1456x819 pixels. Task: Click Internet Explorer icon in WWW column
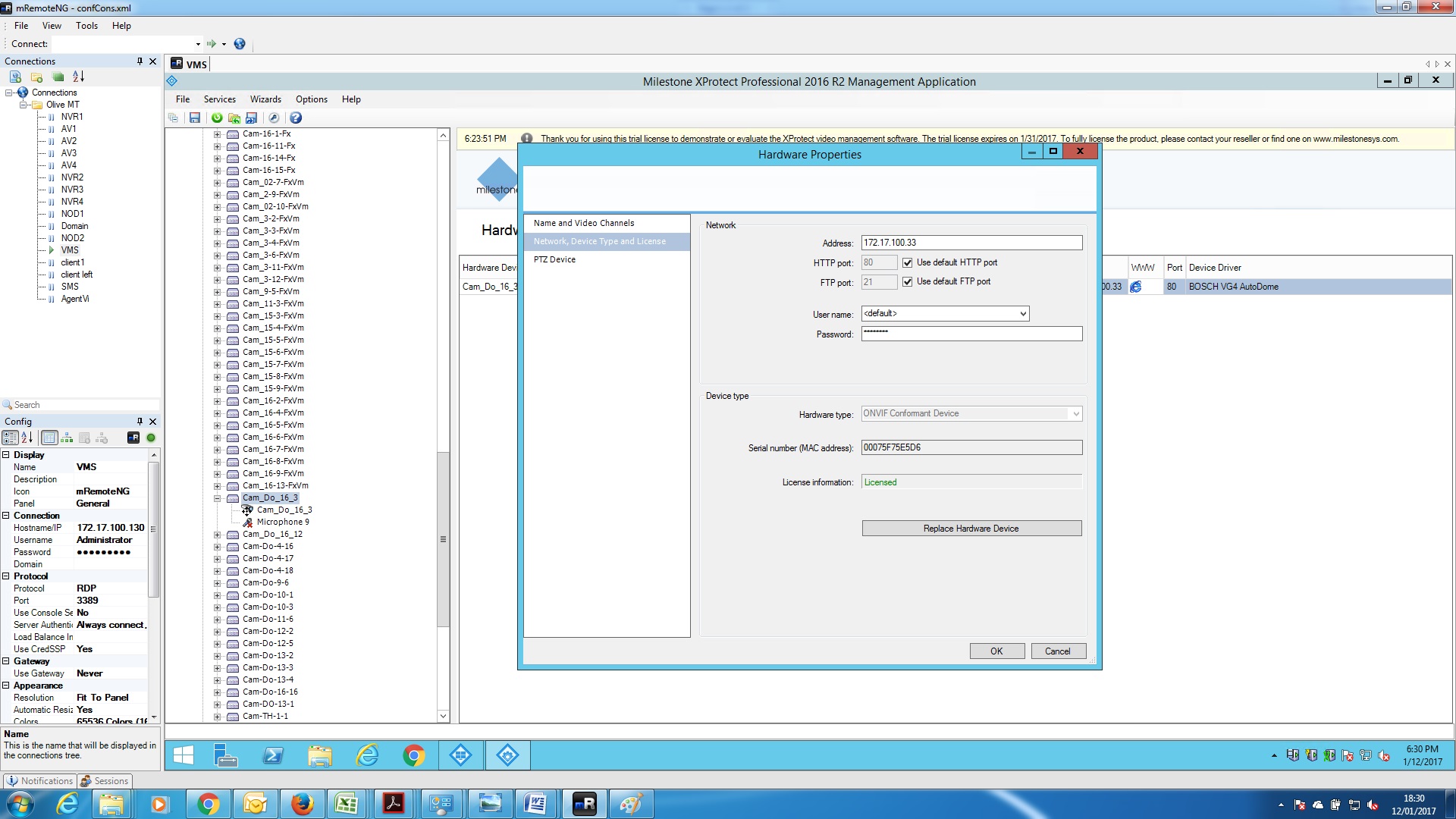coord(1135,287)
